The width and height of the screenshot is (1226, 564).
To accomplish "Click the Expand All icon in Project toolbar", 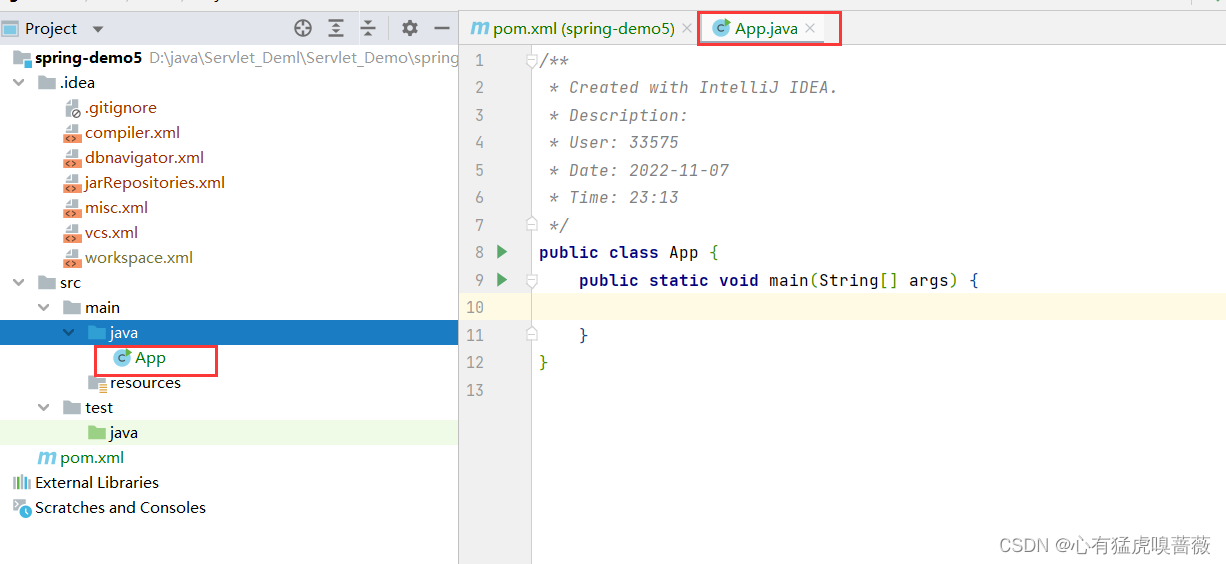I will click(336, 28).
